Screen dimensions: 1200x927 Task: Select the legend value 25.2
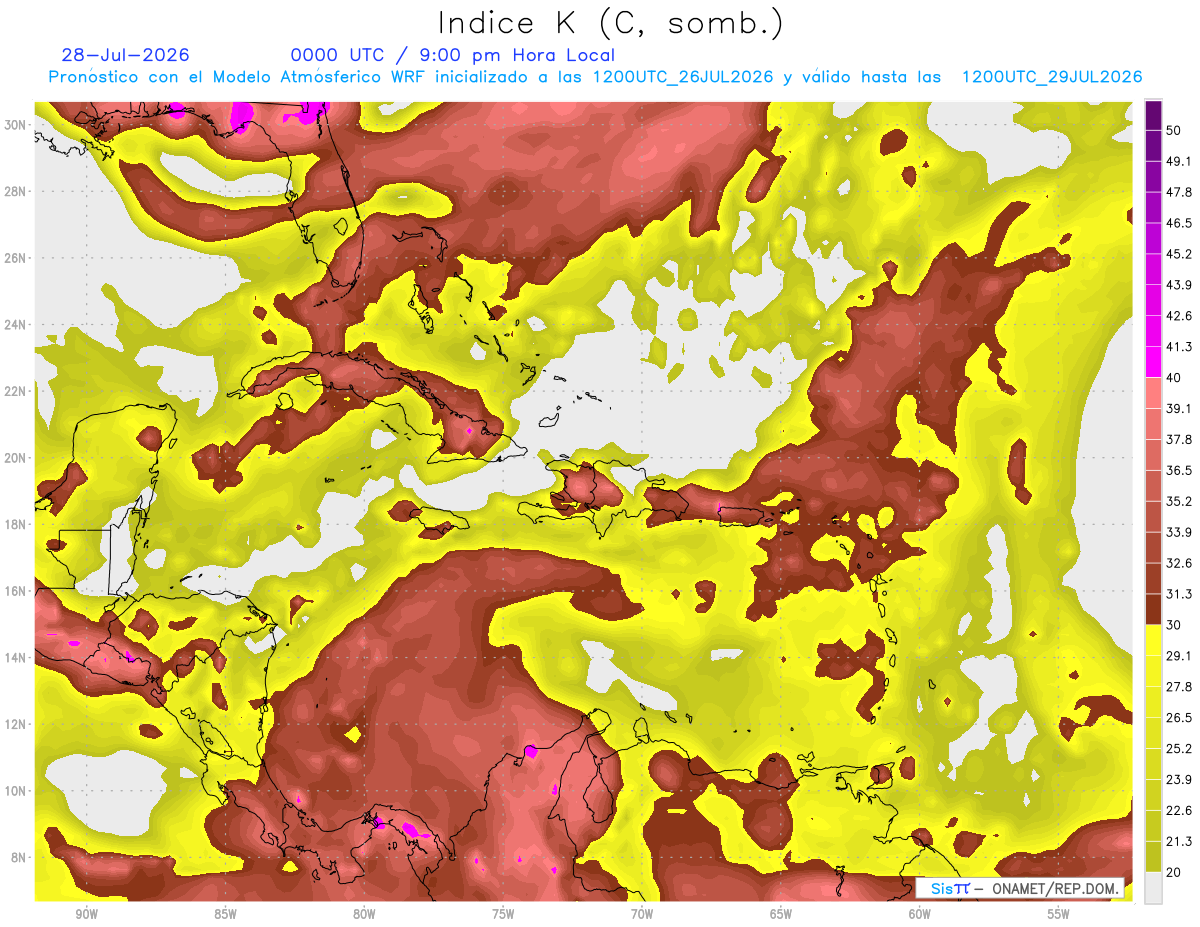click(1179, 748)
